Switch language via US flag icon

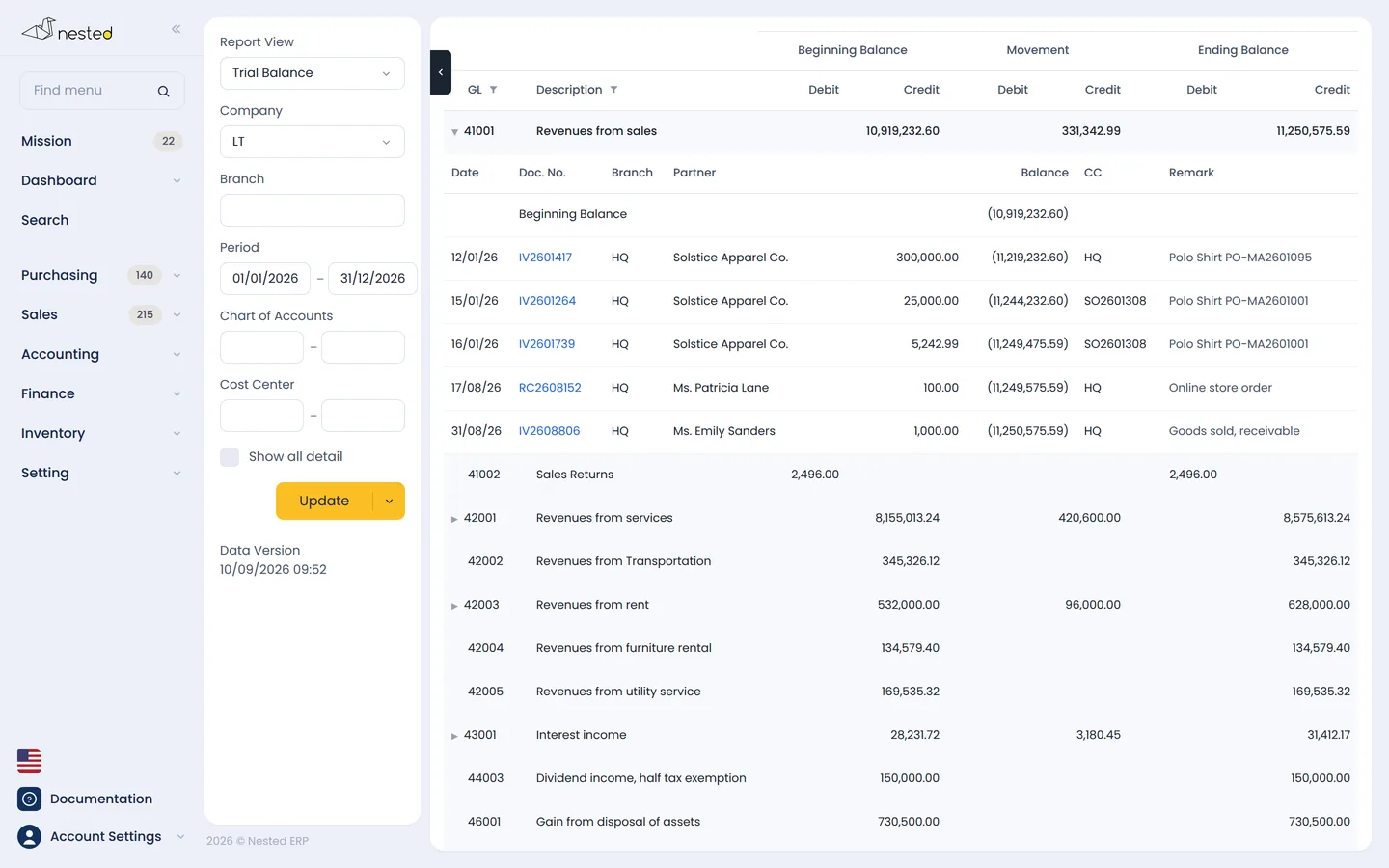tap(30, 761)
